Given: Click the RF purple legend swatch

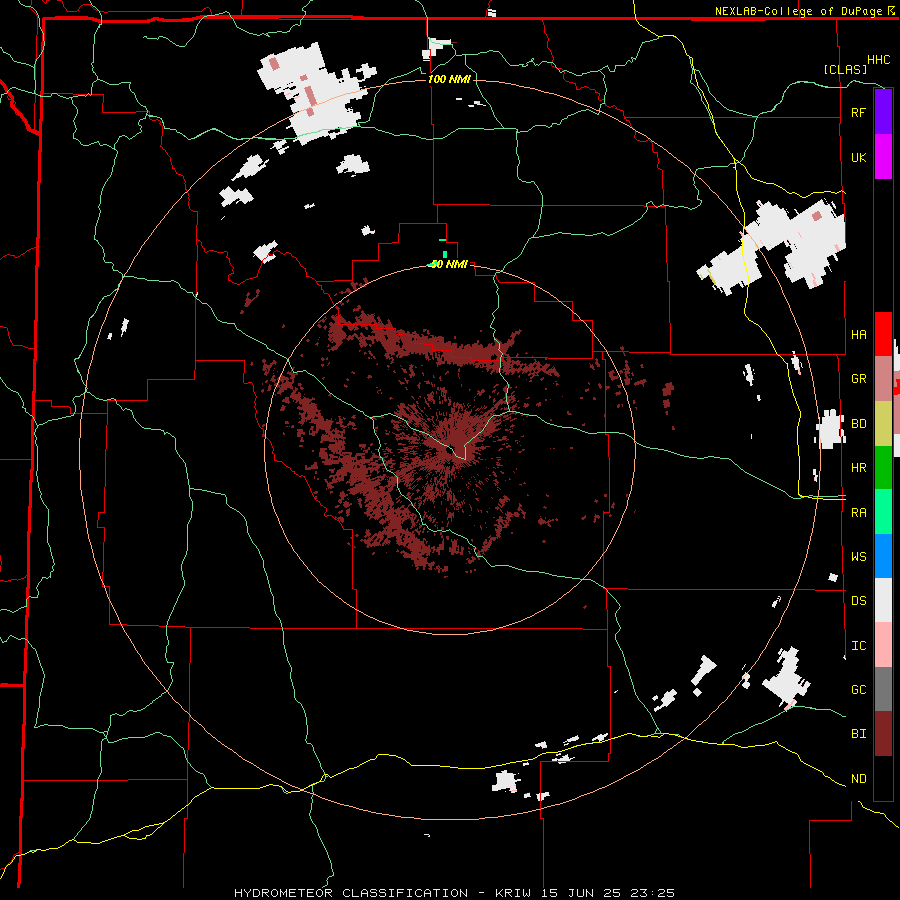Looking at the screenshot, I should click(883, 112).
